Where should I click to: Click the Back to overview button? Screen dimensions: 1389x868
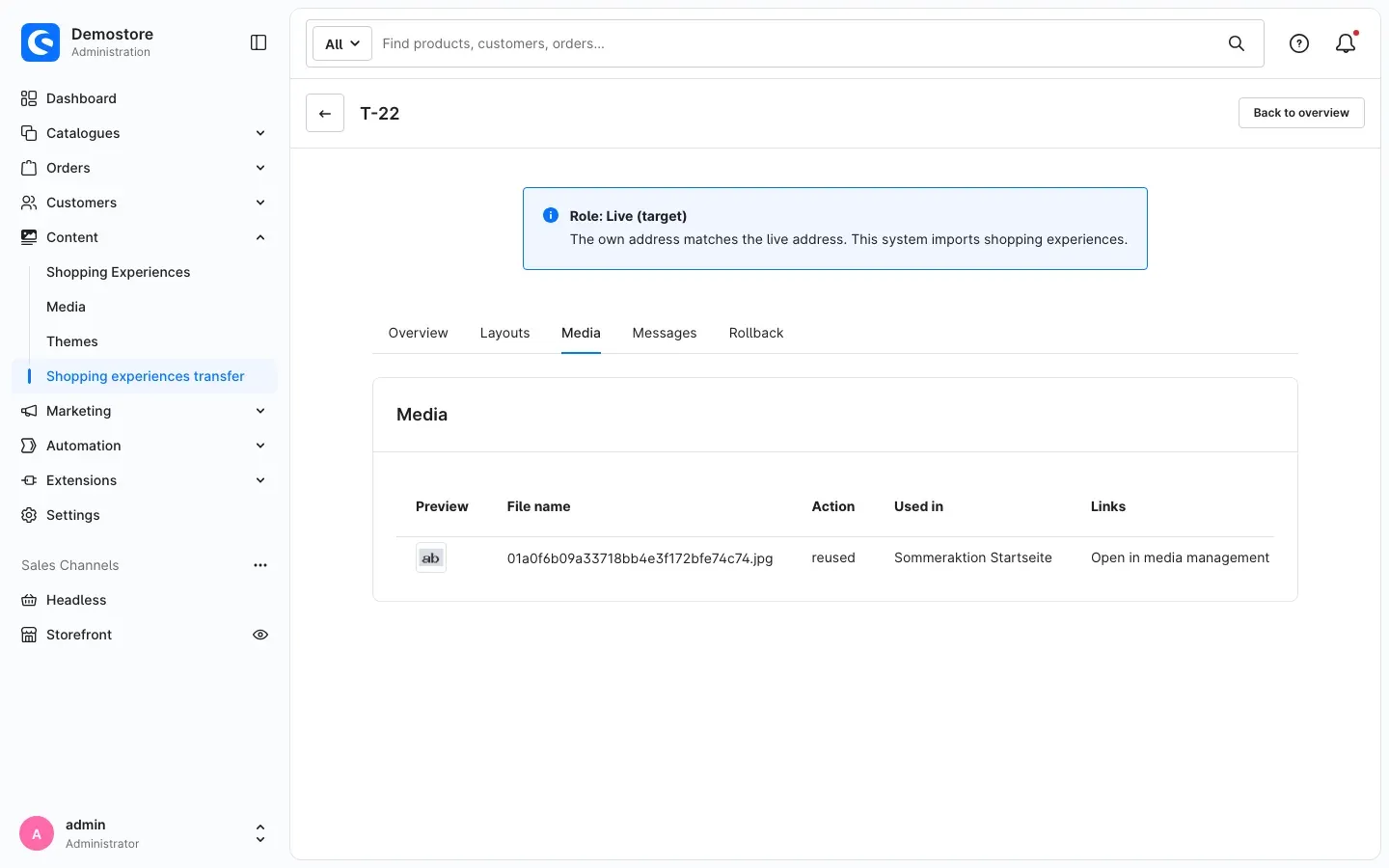click(1301, 113)
